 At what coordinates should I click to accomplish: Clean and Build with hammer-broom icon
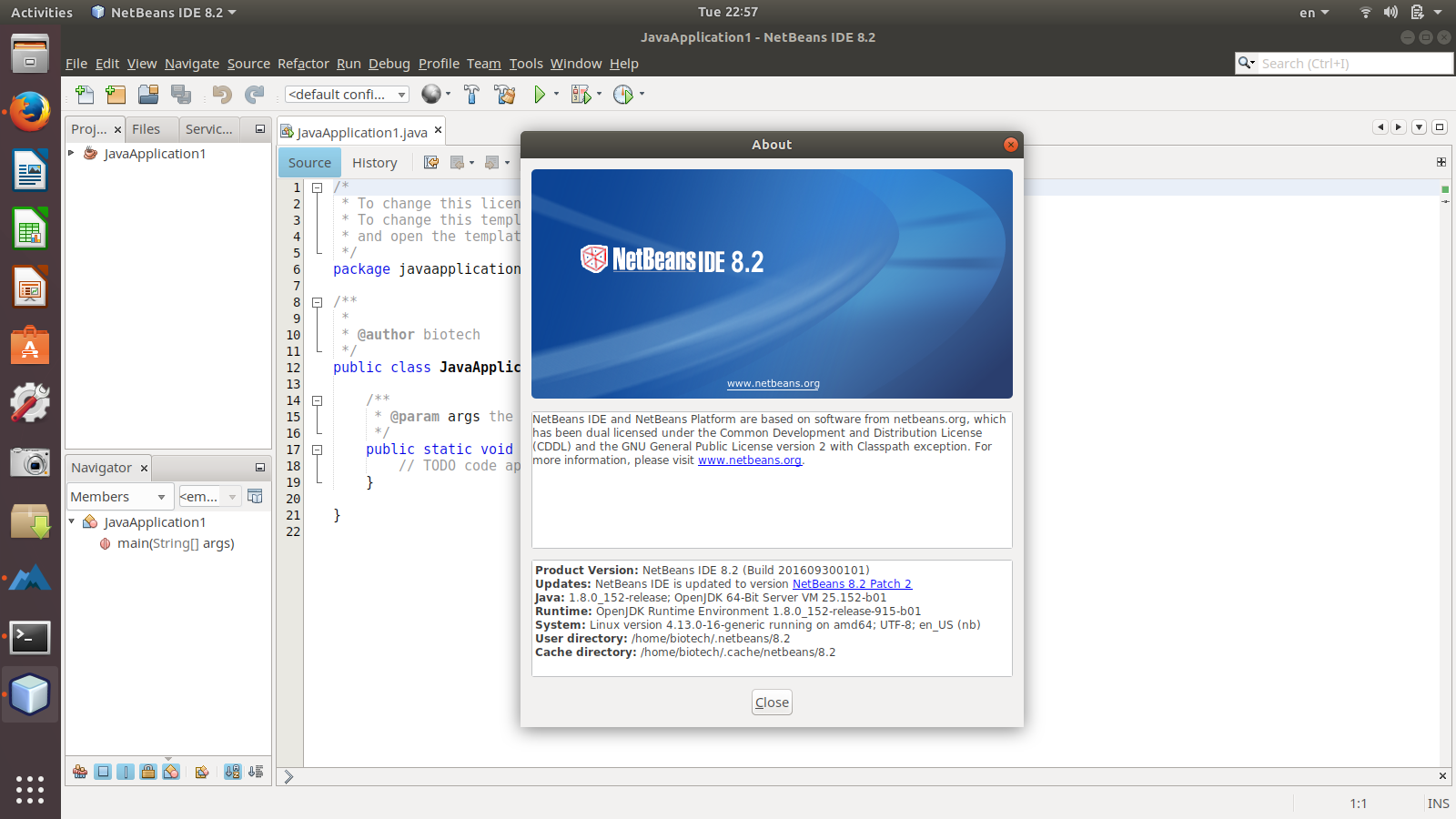(x=505, y=94)
